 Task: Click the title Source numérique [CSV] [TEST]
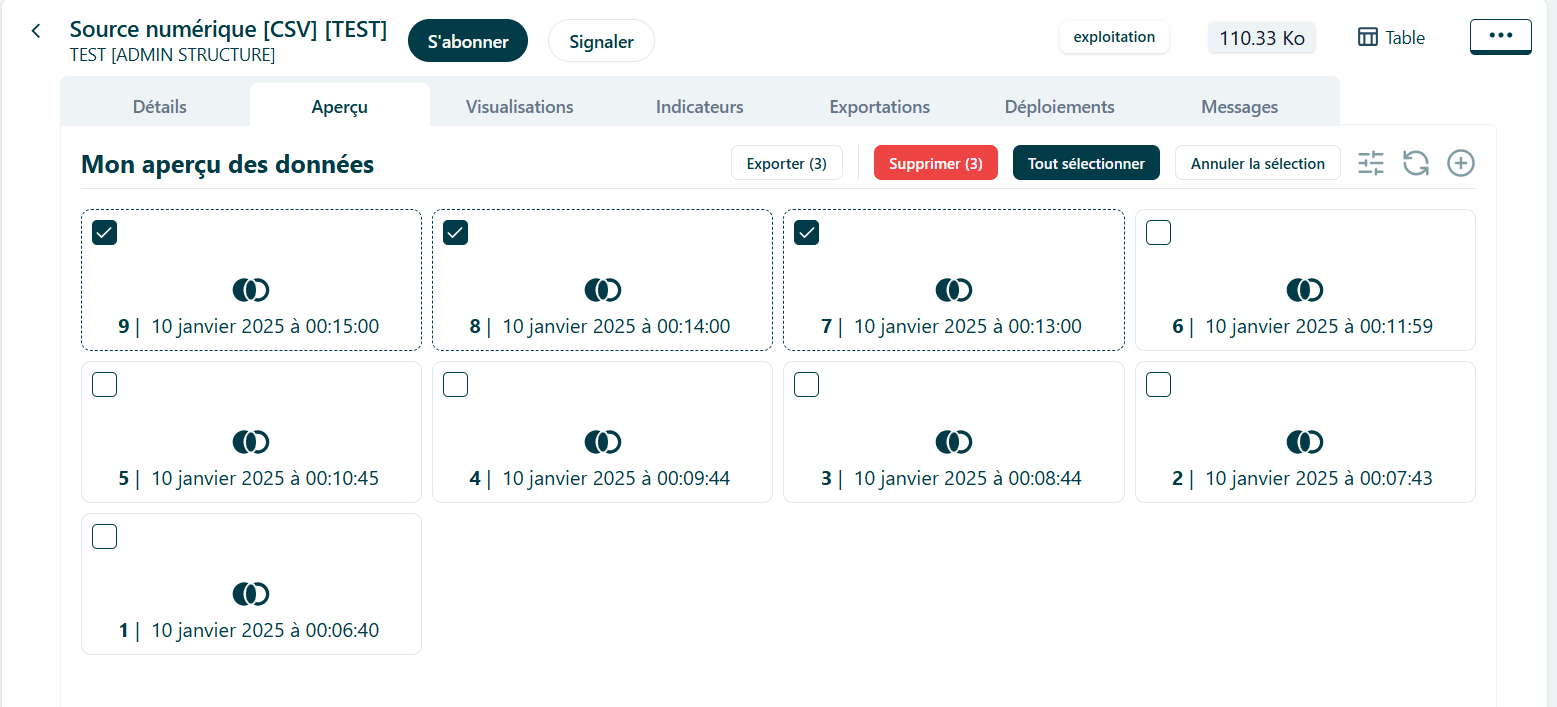[228, 29]
